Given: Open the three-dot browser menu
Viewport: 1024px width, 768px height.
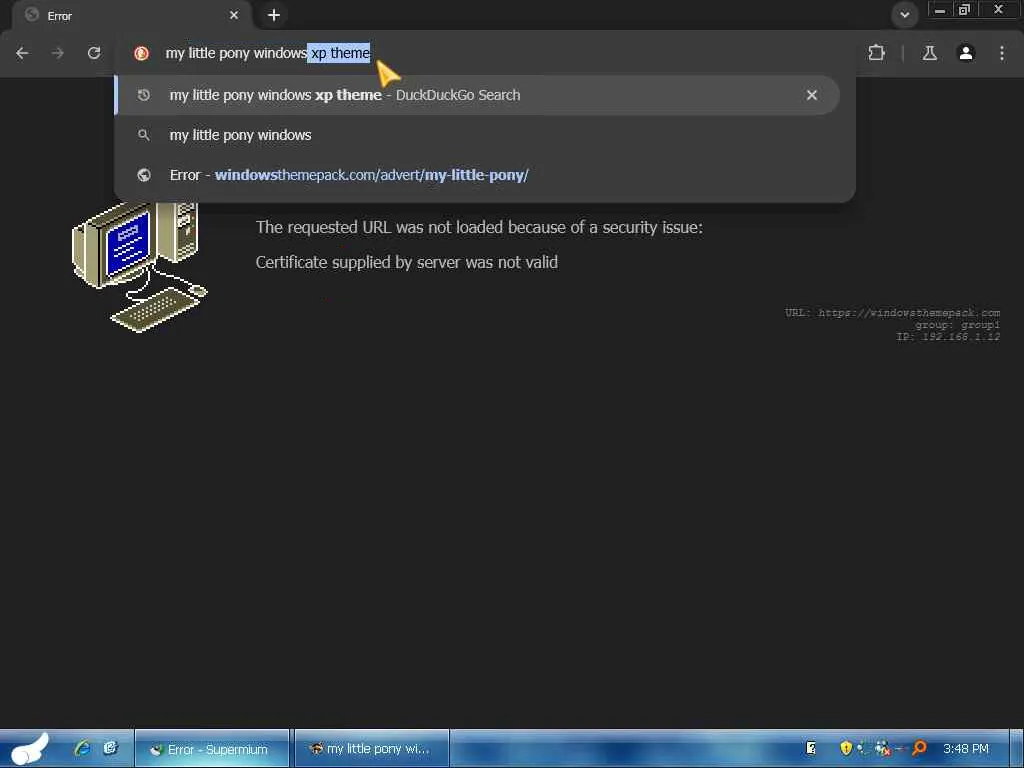Looking at the screenshot, I should [x=1002, y=53].
